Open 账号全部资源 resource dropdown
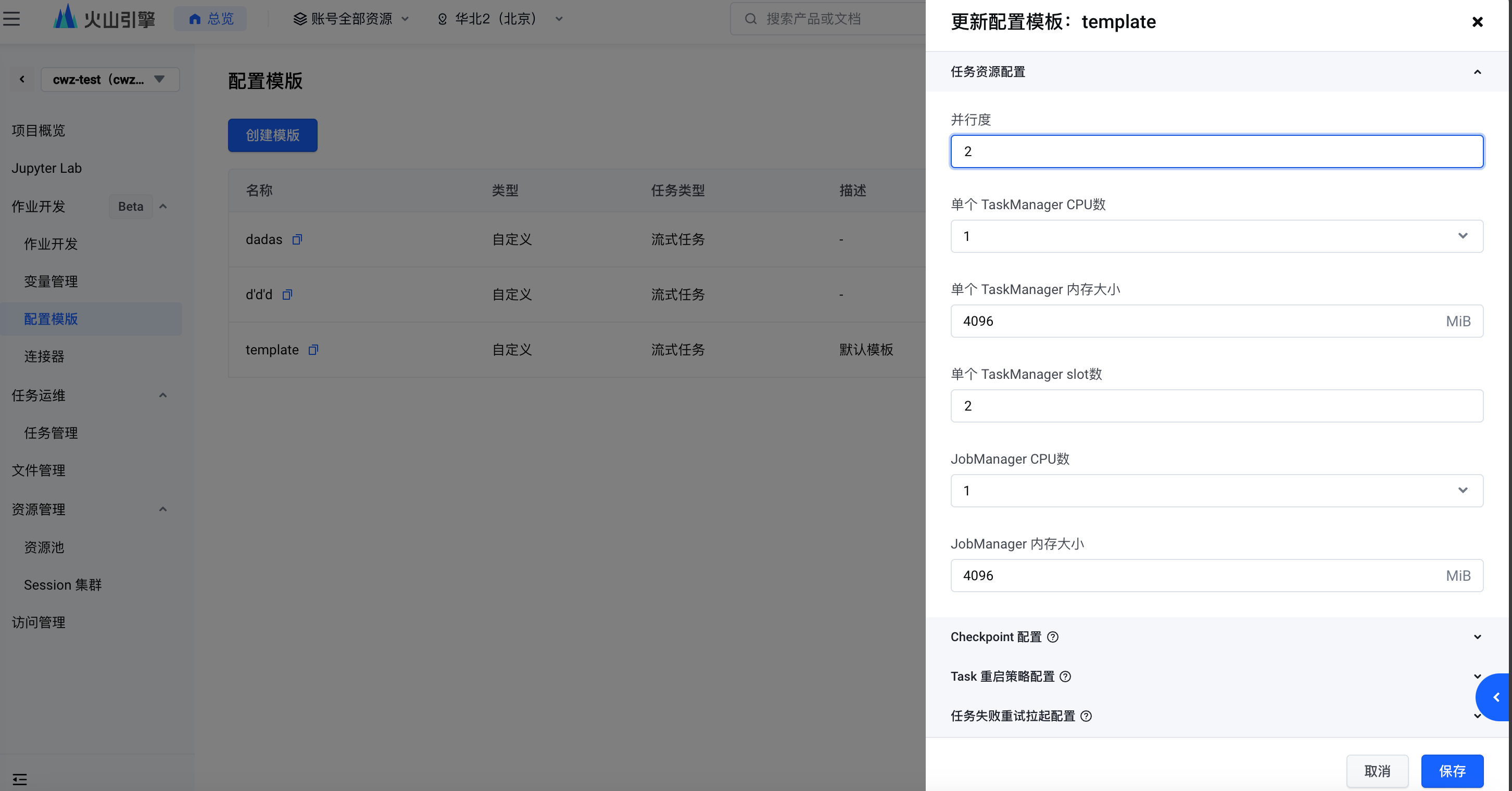1512x791 pixels. point(351,19)
